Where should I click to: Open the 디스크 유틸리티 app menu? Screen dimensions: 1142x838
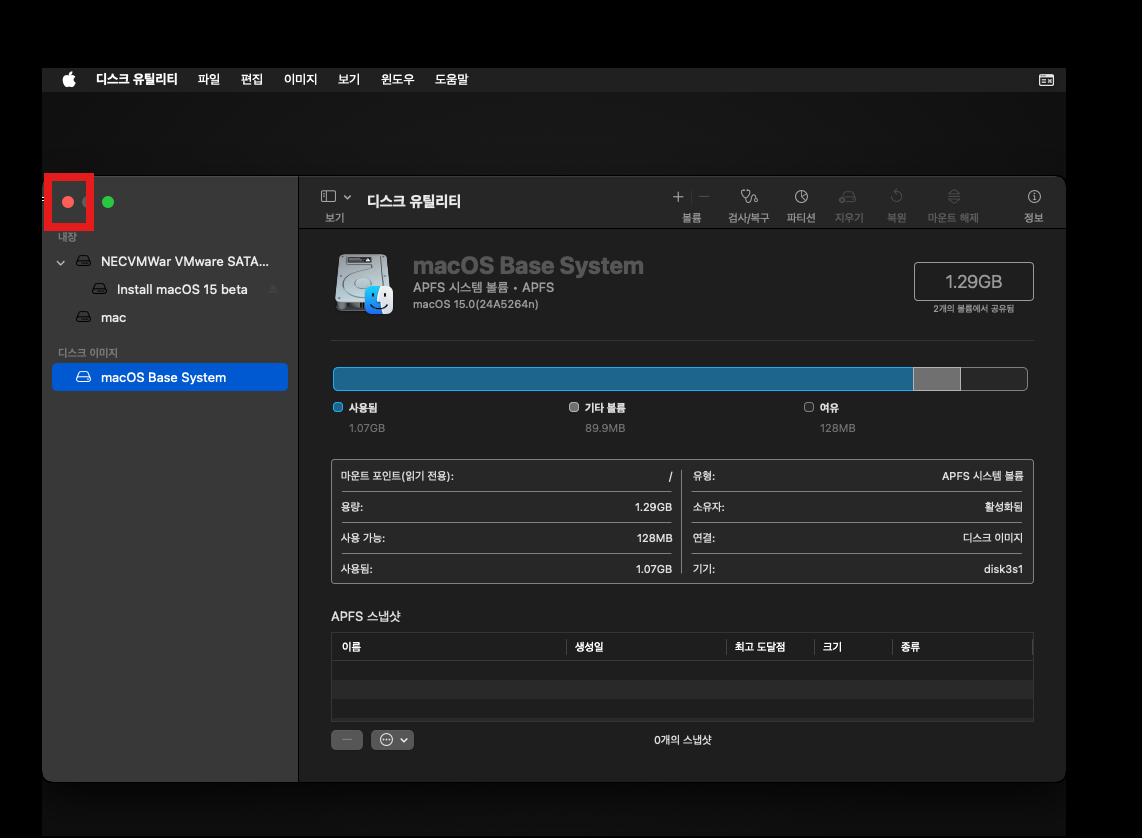pos(137,79)
